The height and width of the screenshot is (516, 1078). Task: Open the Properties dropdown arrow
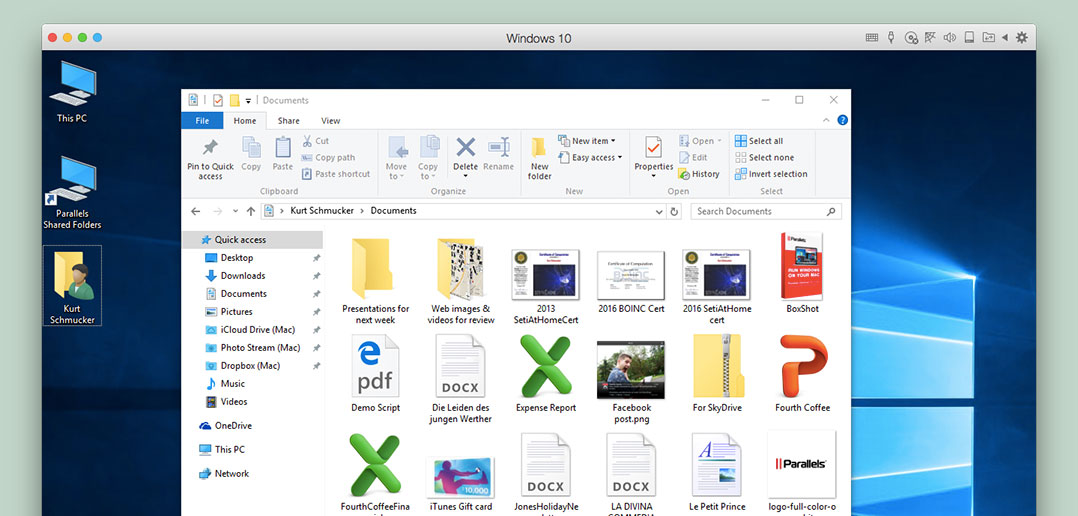tap(653, 176)
